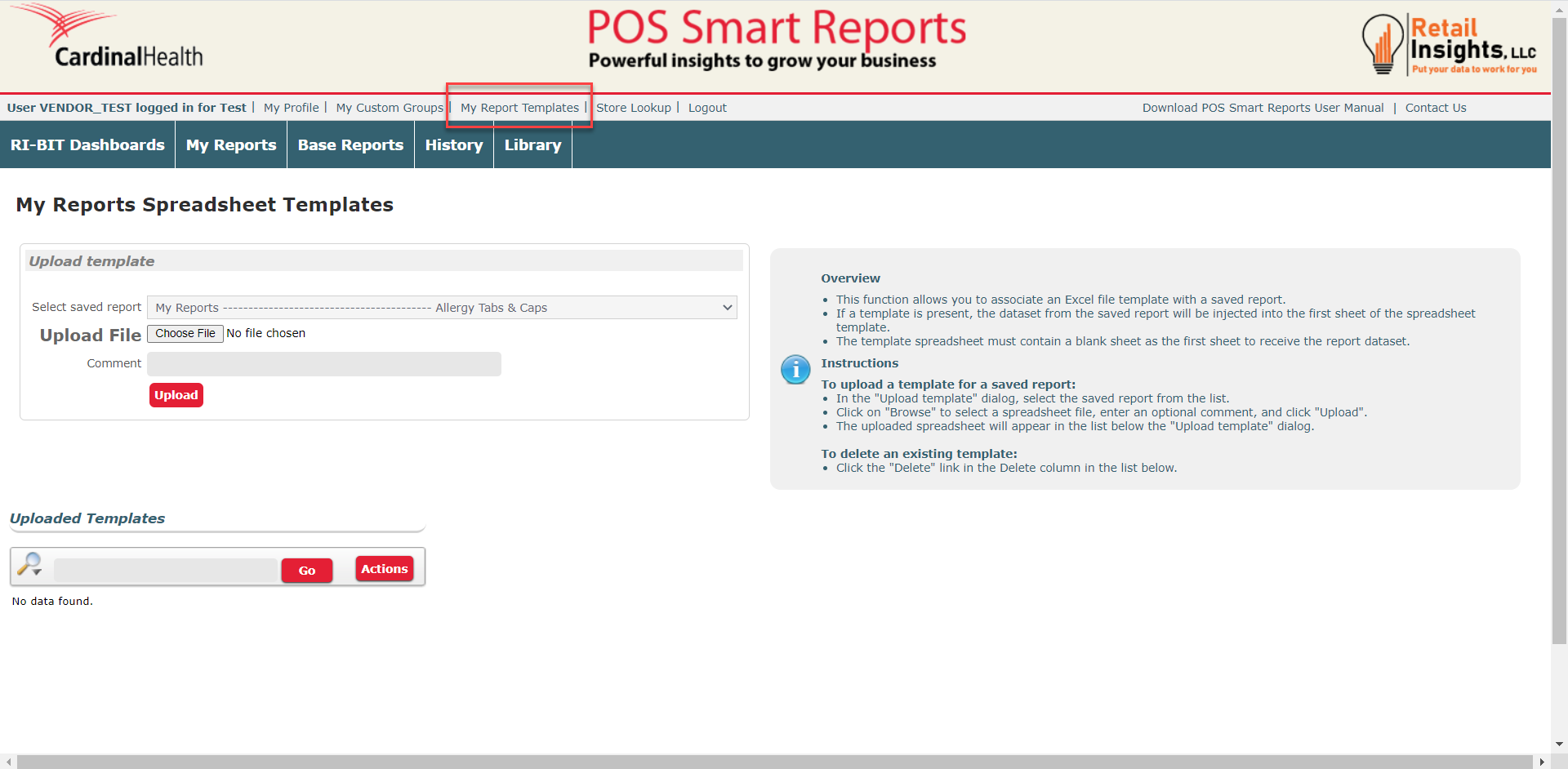Download the POS Smart Reports User Manual

tap(1263, 108)
